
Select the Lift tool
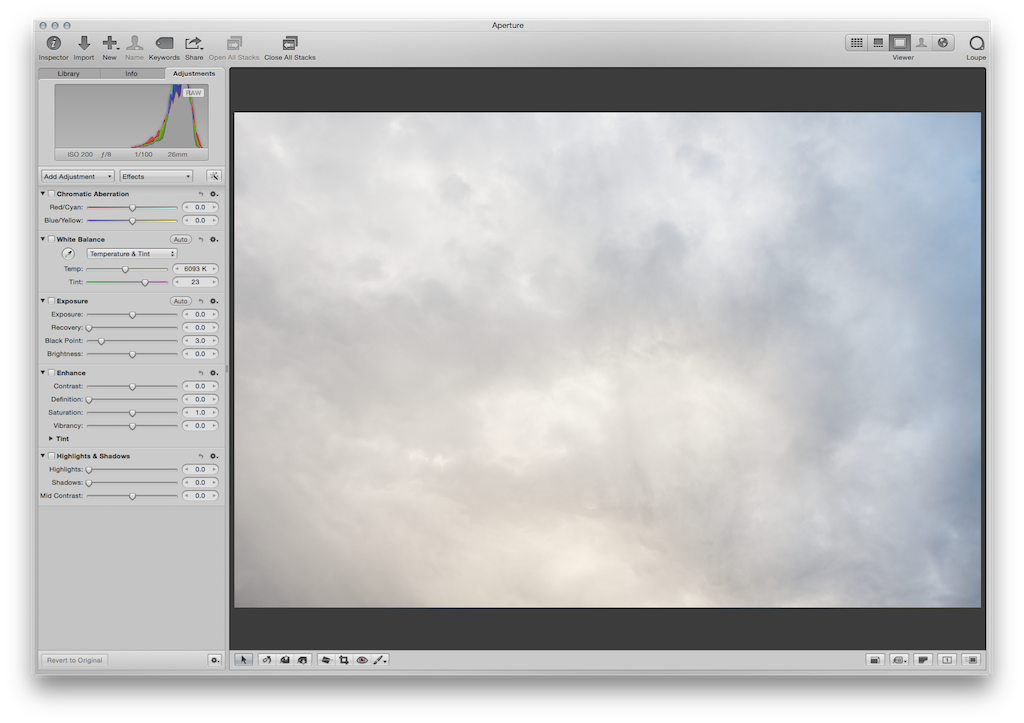(x=285, y=660)
